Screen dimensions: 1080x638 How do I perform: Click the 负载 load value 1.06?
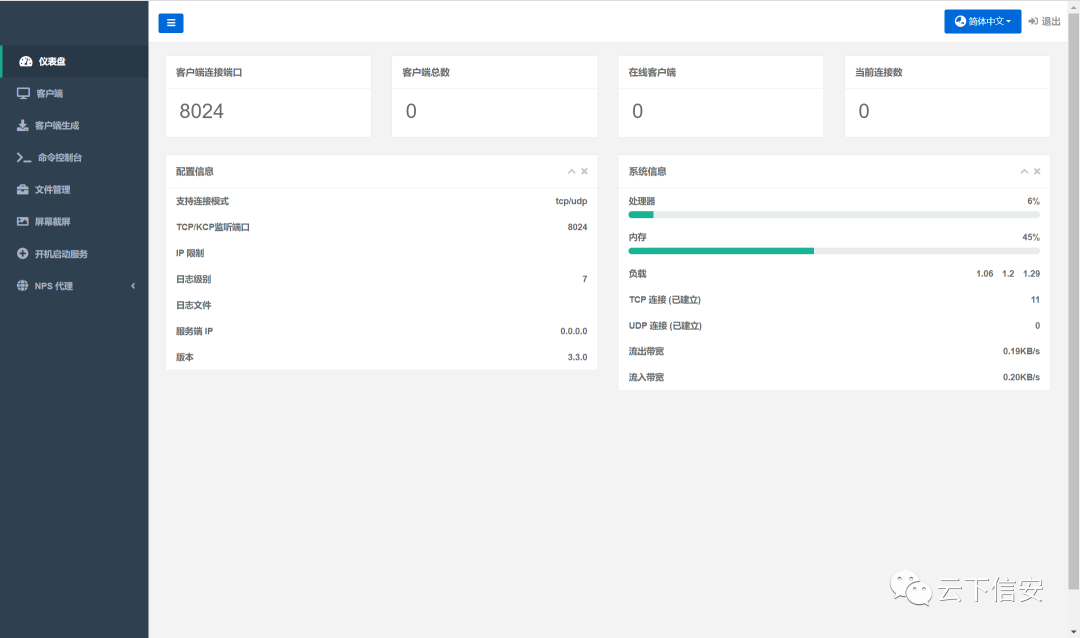tap(984, 274)
